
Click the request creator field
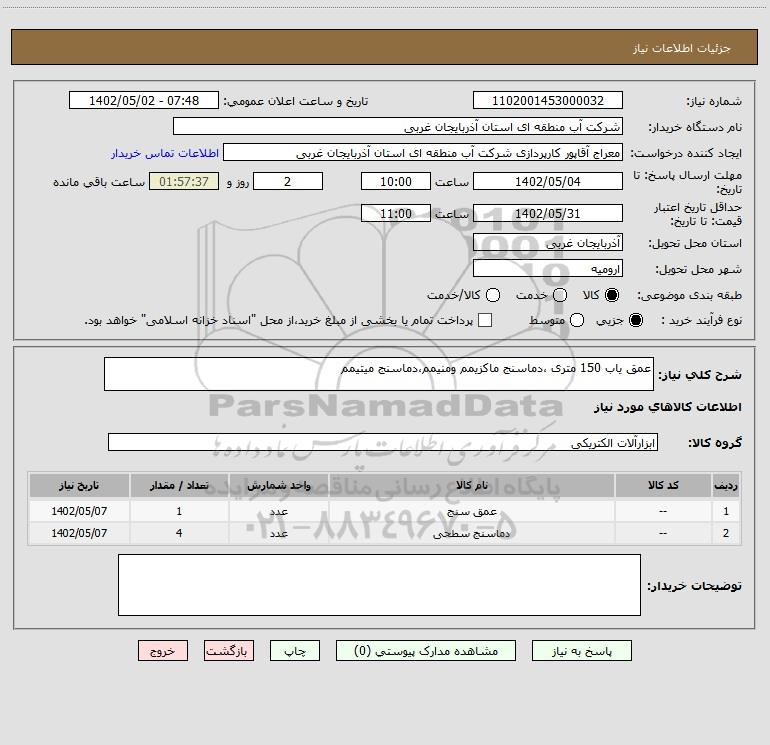pos(423,152)
